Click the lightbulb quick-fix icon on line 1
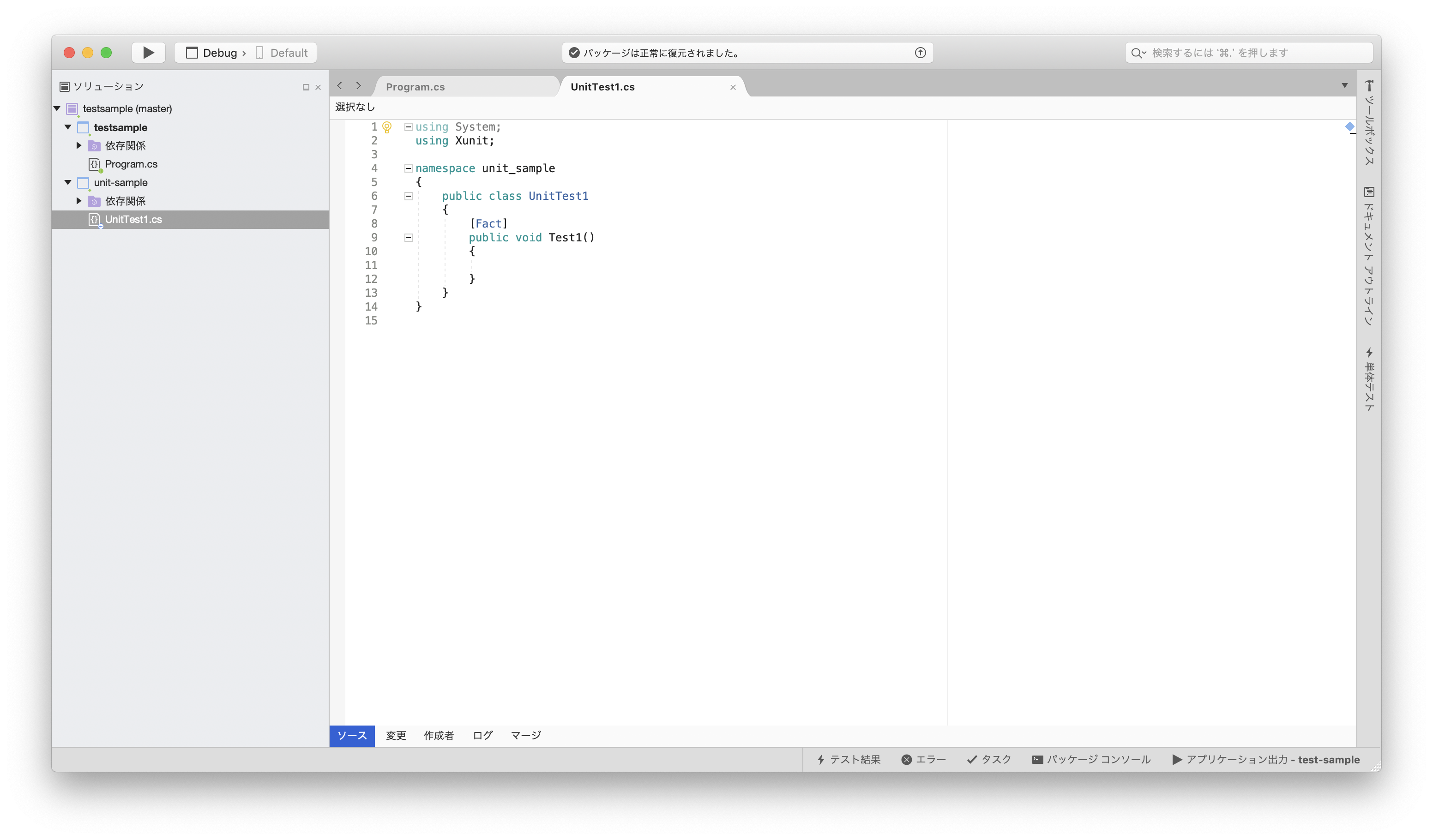Viewport: 1433px width, 840px height. click(387, 127)
